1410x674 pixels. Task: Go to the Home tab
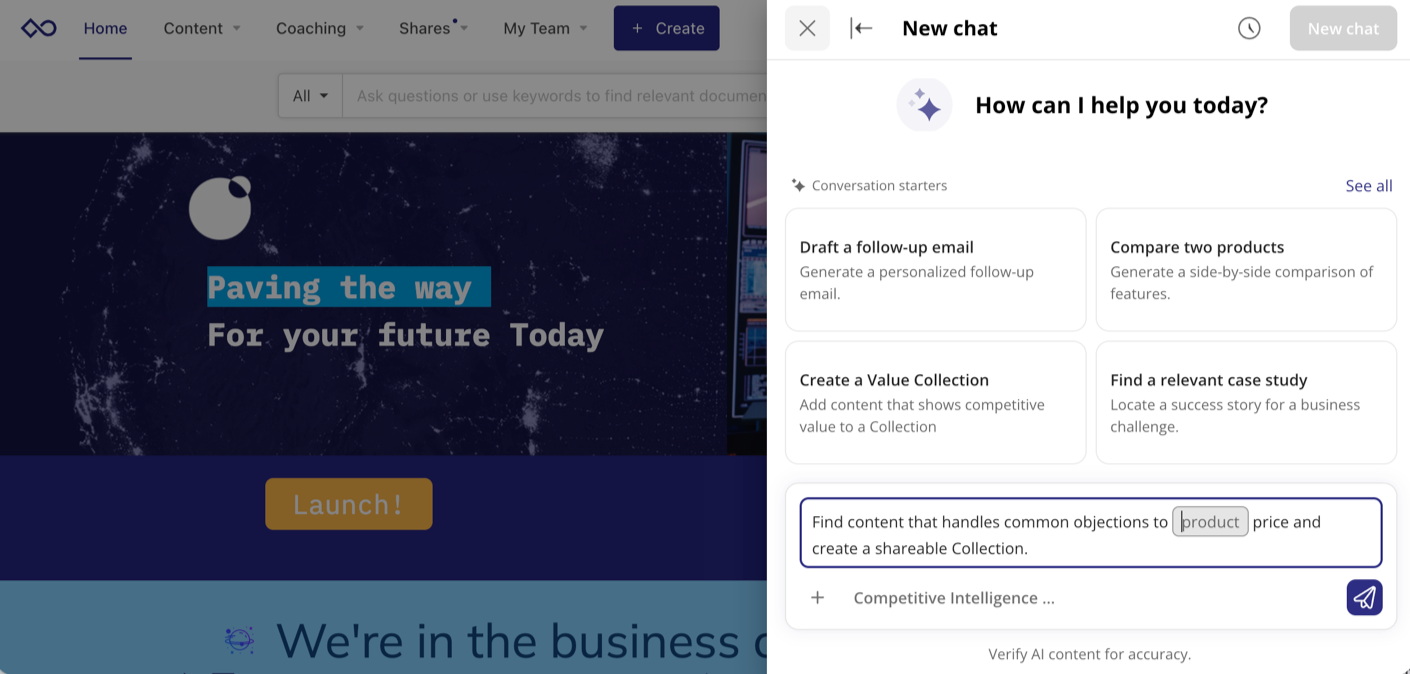coord(105,28)
